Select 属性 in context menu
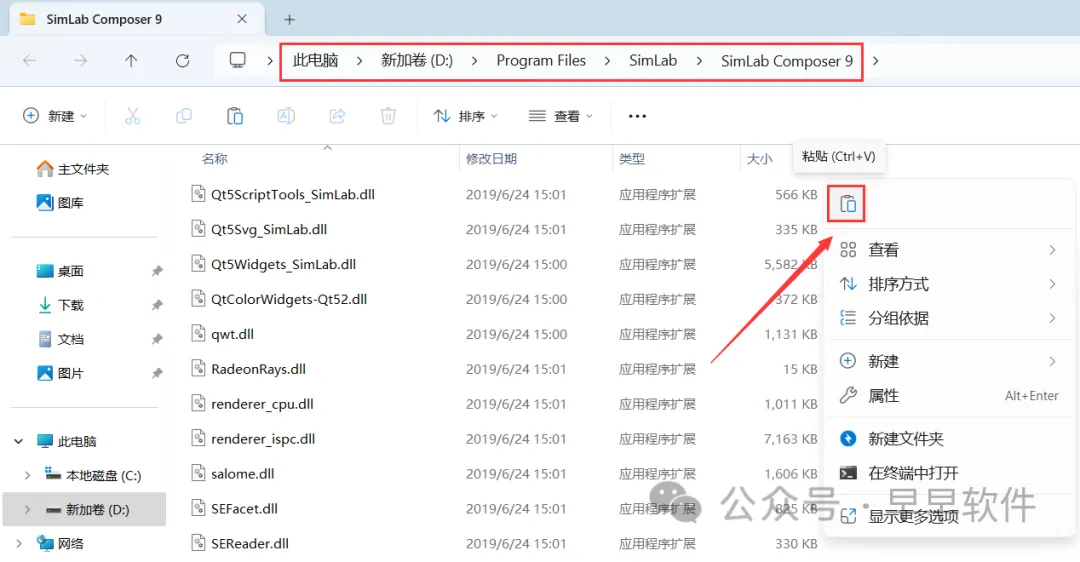The width and height of the screenshot is (1080, 562). point(950,395)
